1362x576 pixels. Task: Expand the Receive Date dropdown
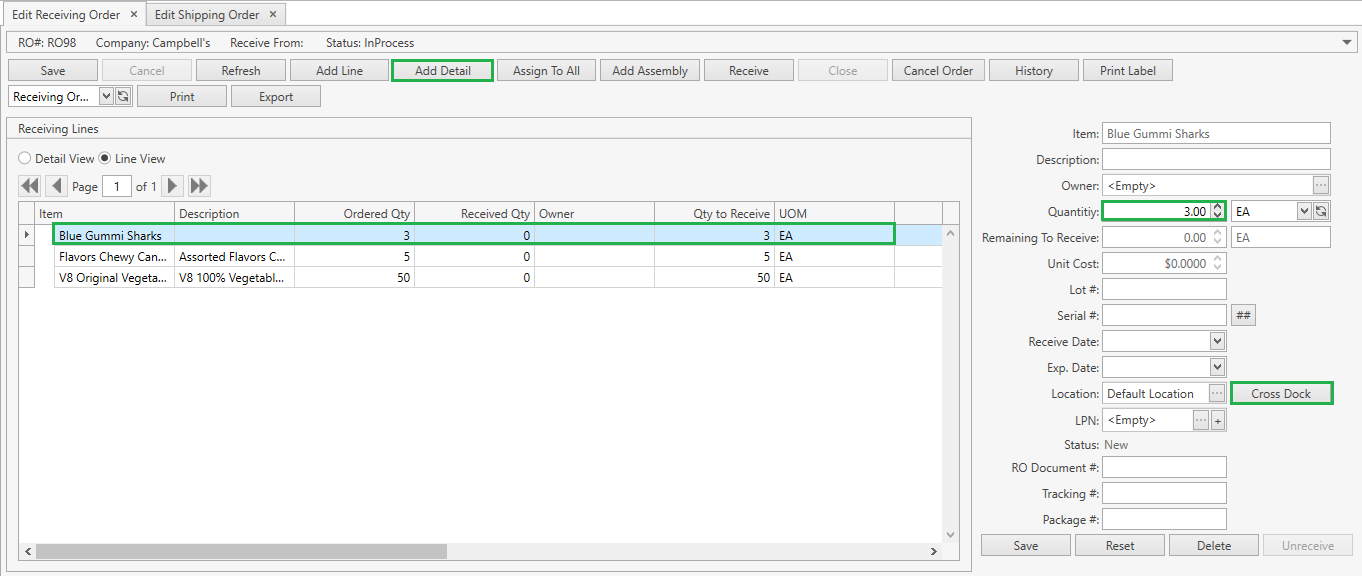tap(1217, 342)
